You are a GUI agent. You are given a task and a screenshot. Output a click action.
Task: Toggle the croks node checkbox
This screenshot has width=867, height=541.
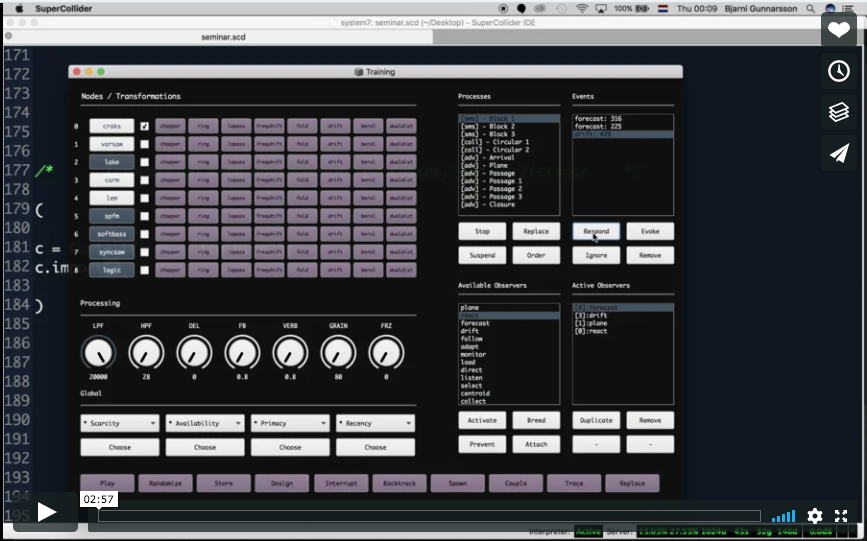tap(144, 126)
